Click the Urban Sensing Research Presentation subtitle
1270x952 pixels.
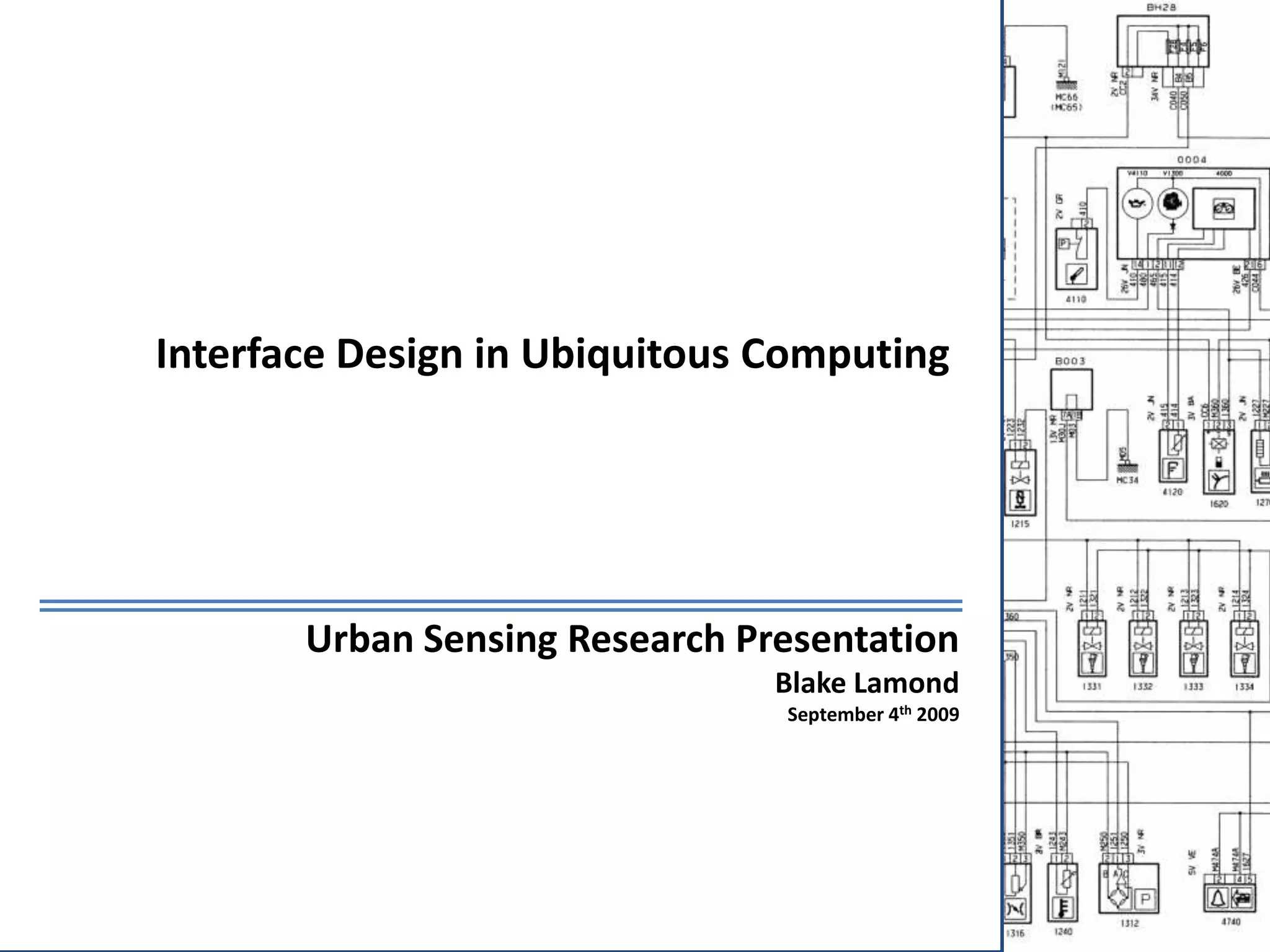coord(632,638)
